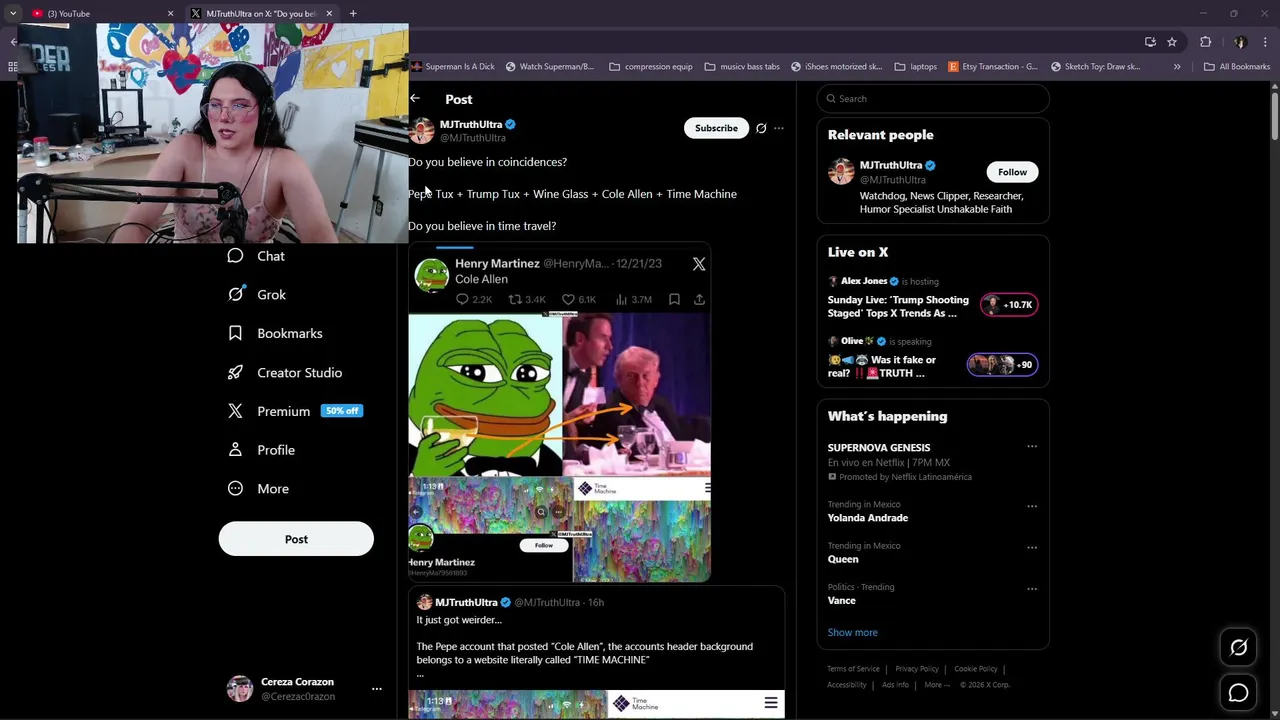Open the Superman Is A Dick bookmark

pyautogui.click(x=453, y=67)
